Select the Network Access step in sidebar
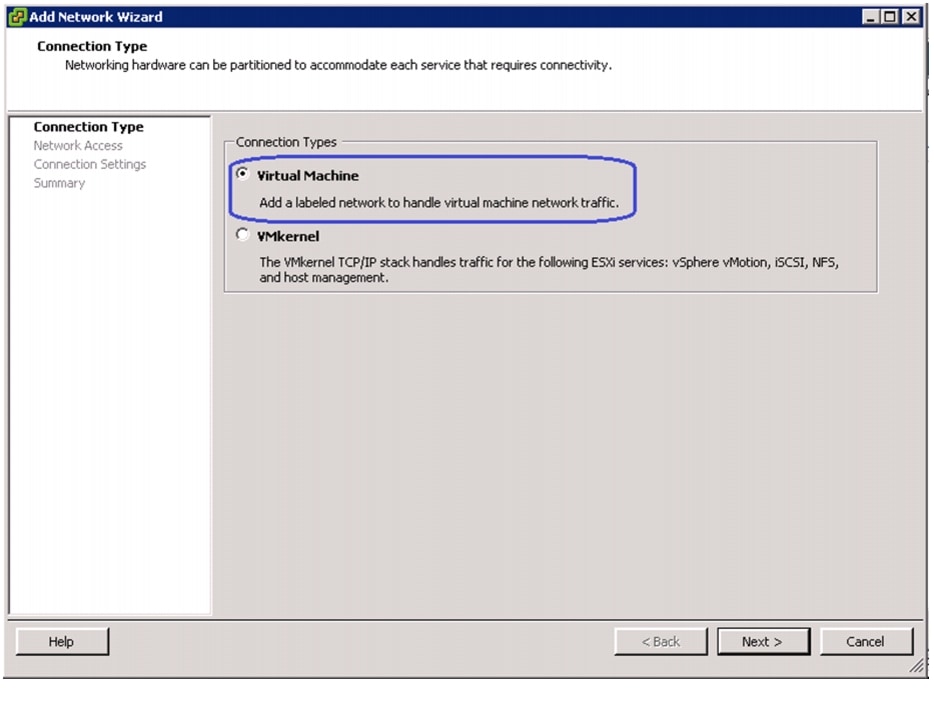The image size is (934, 706). click(78, 145)
